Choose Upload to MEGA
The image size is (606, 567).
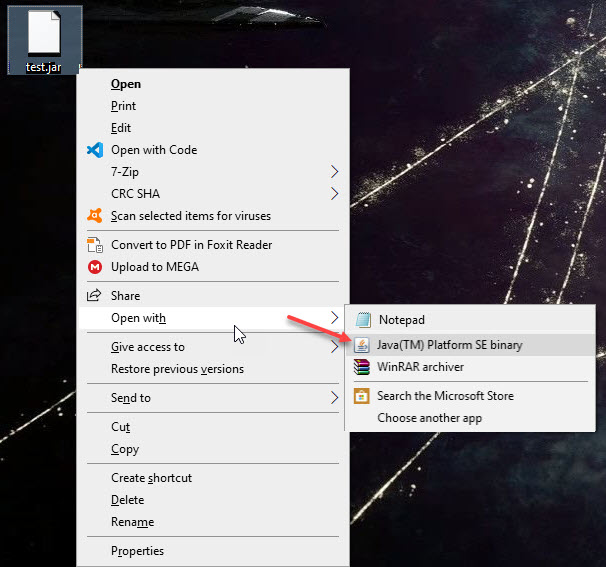pos(213,267)
